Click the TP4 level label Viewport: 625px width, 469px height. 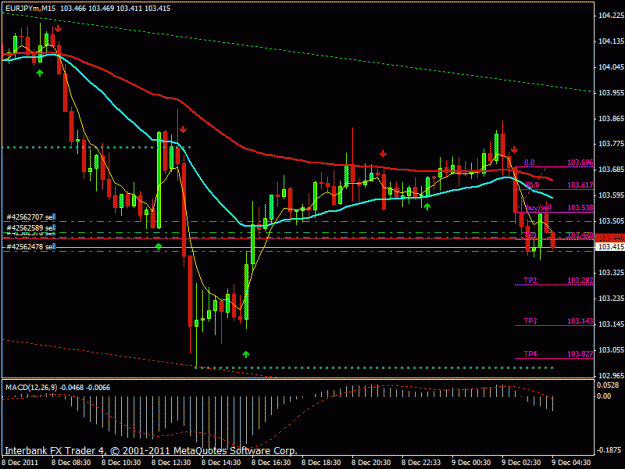[x=530, y=354]
